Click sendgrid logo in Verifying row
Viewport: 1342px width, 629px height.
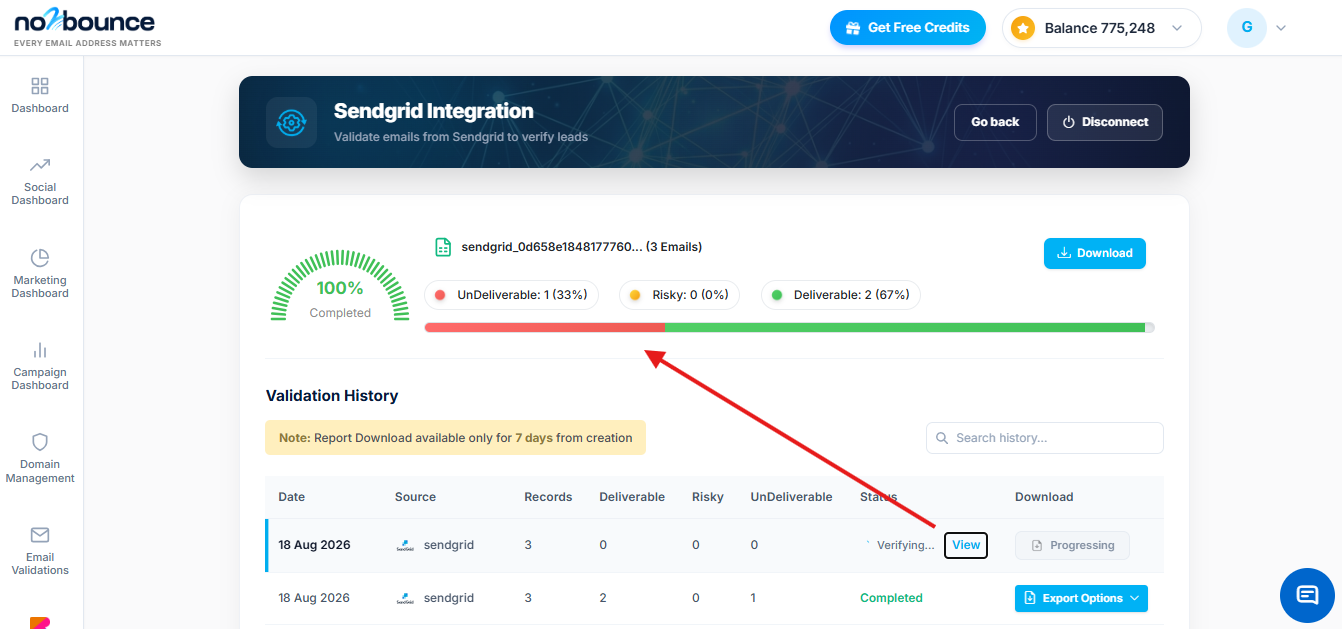point(405,545)
